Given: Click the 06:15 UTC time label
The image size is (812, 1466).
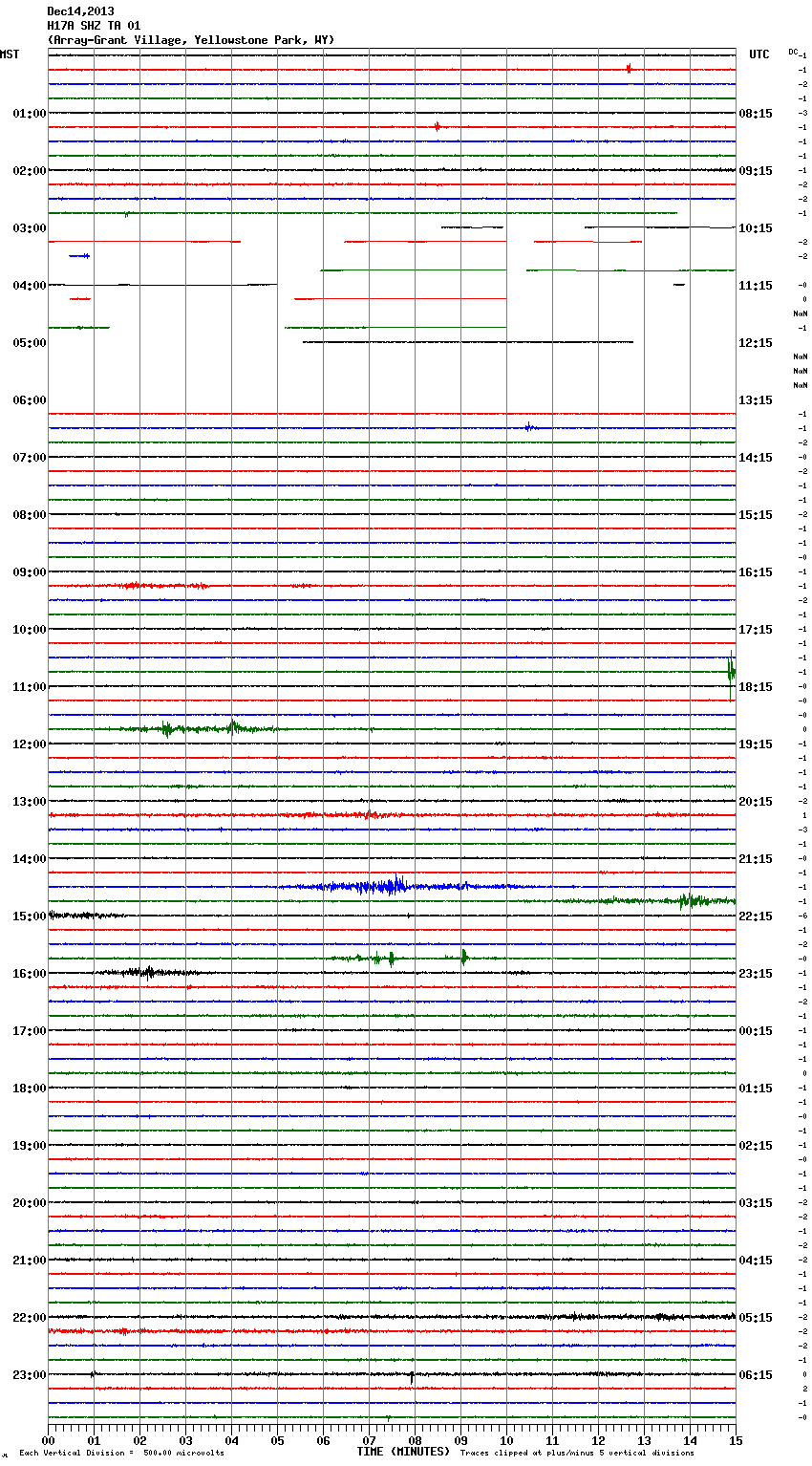Looking at the screenshot, I should click(x=756, y=1375).
